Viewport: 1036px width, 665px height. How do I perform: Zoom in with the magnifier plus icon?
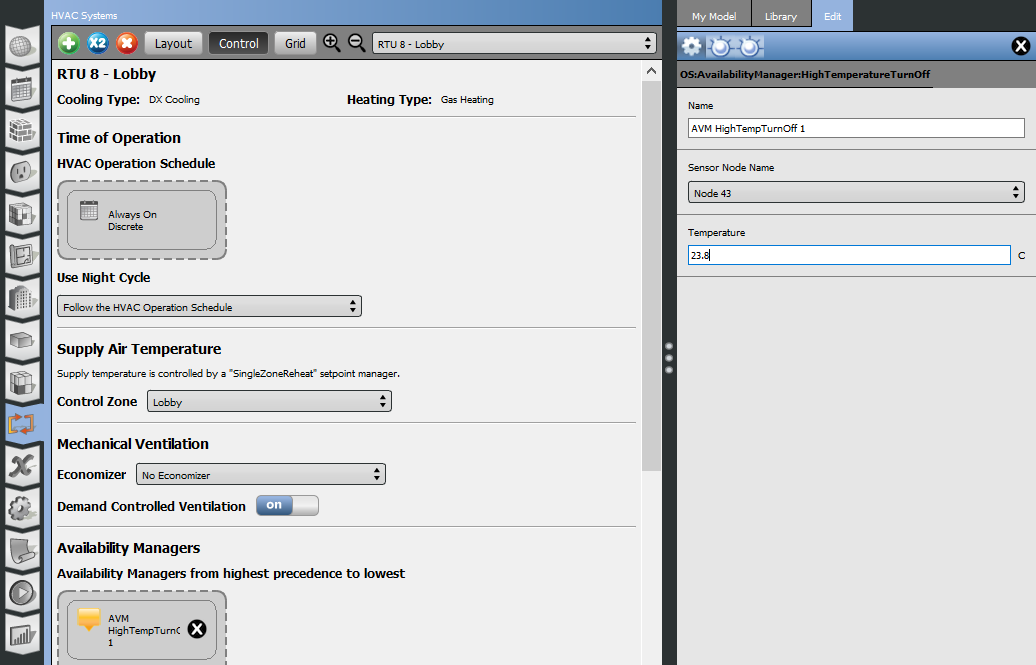tap(332, 43)
